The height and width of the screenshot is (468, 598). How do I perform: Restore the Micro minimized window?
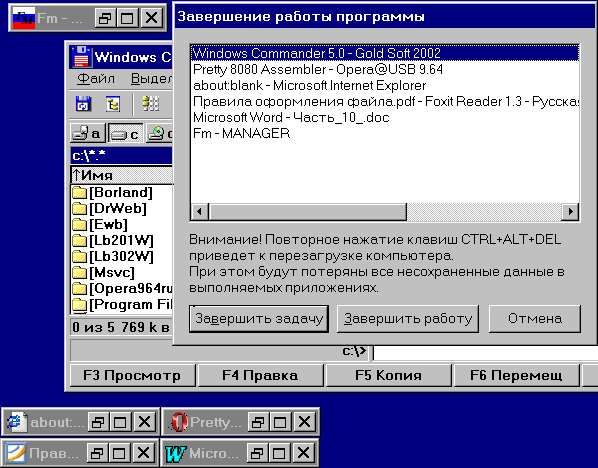(257, 453)
